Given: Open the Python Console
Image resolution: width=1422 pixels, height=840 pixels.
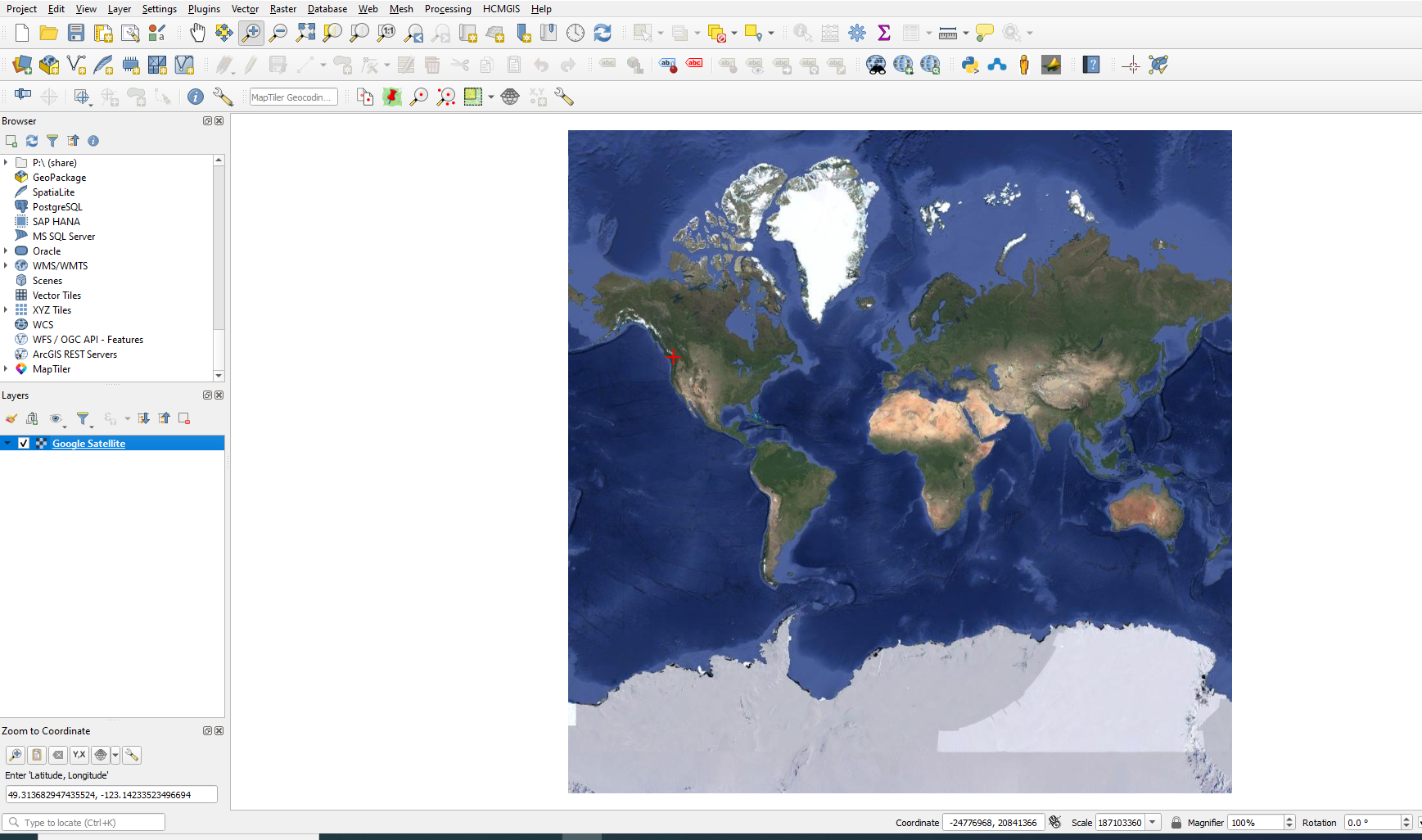Looking at the screenshot, I should click(x=970, y=65).
